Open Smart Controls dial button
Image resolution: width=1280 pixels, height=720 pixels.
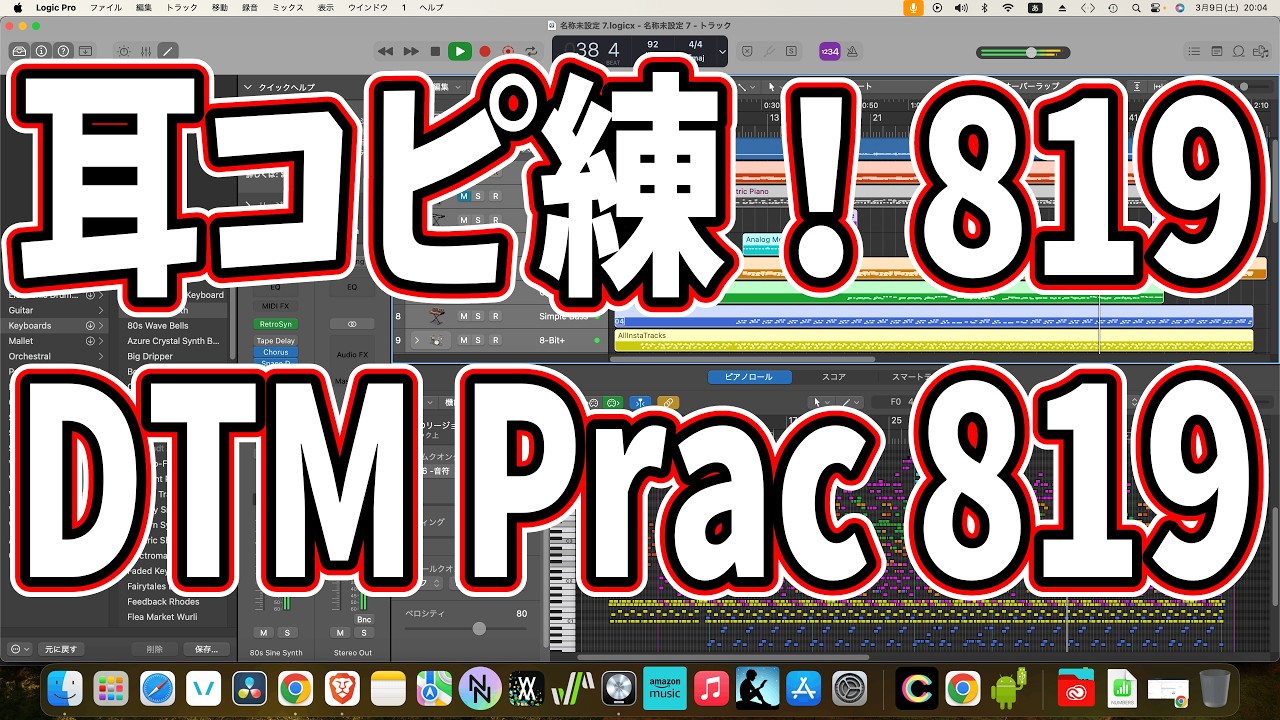124,51
